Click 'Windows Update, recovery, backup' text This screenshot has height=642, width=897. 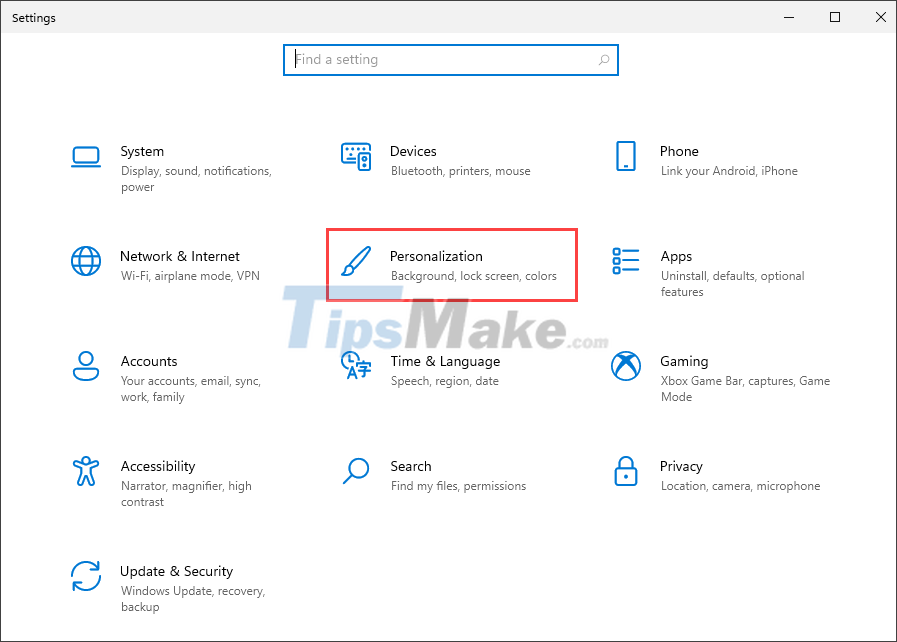tap(193, 599)
